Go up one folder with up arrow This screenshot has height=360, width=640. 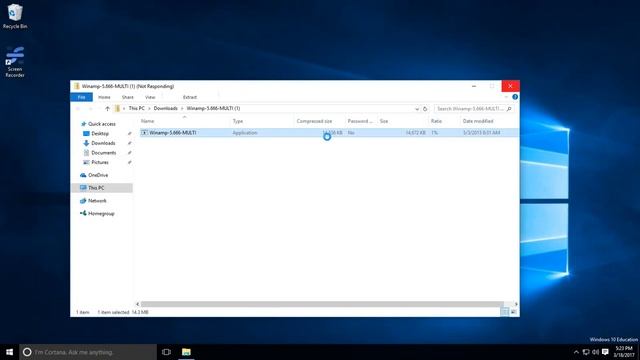click(107, 109)
